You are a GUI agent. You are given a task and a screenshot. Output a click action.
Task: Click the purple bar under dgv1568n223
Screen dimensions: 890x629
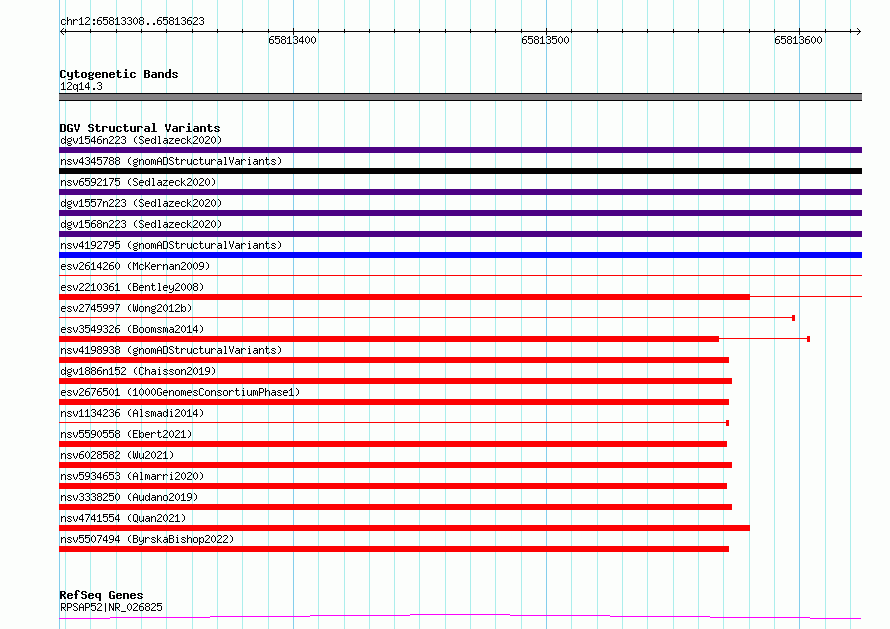[x=460, y=234]
